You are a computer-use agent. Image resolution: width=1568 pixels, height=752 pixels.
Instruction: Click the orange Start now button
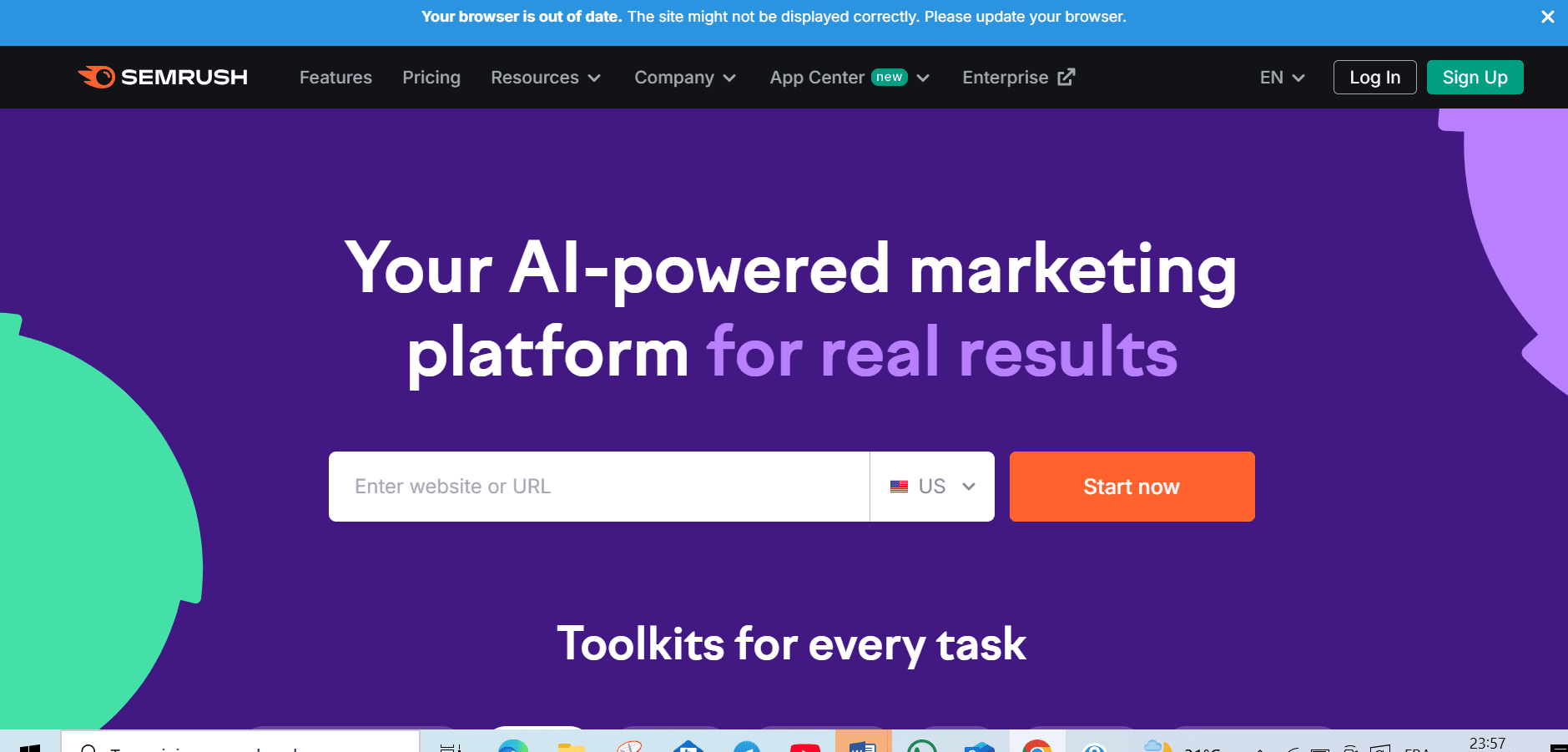pyautogui.click(x=1132, y=487)
